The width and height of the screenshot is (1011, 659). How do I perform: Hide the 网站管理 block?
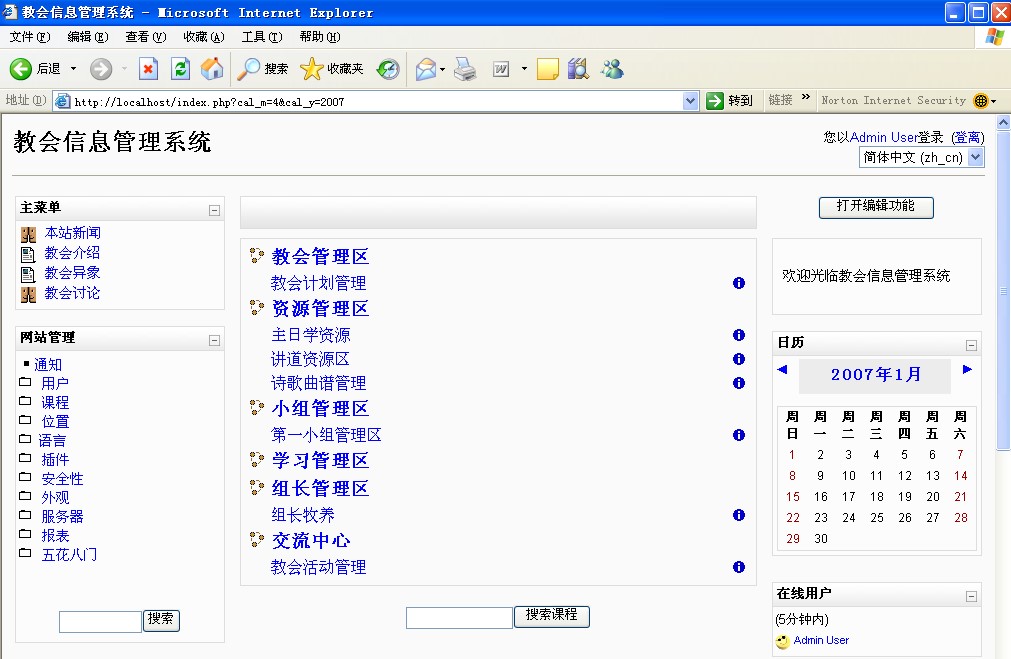pyautogui.click(x=214, y=340)
